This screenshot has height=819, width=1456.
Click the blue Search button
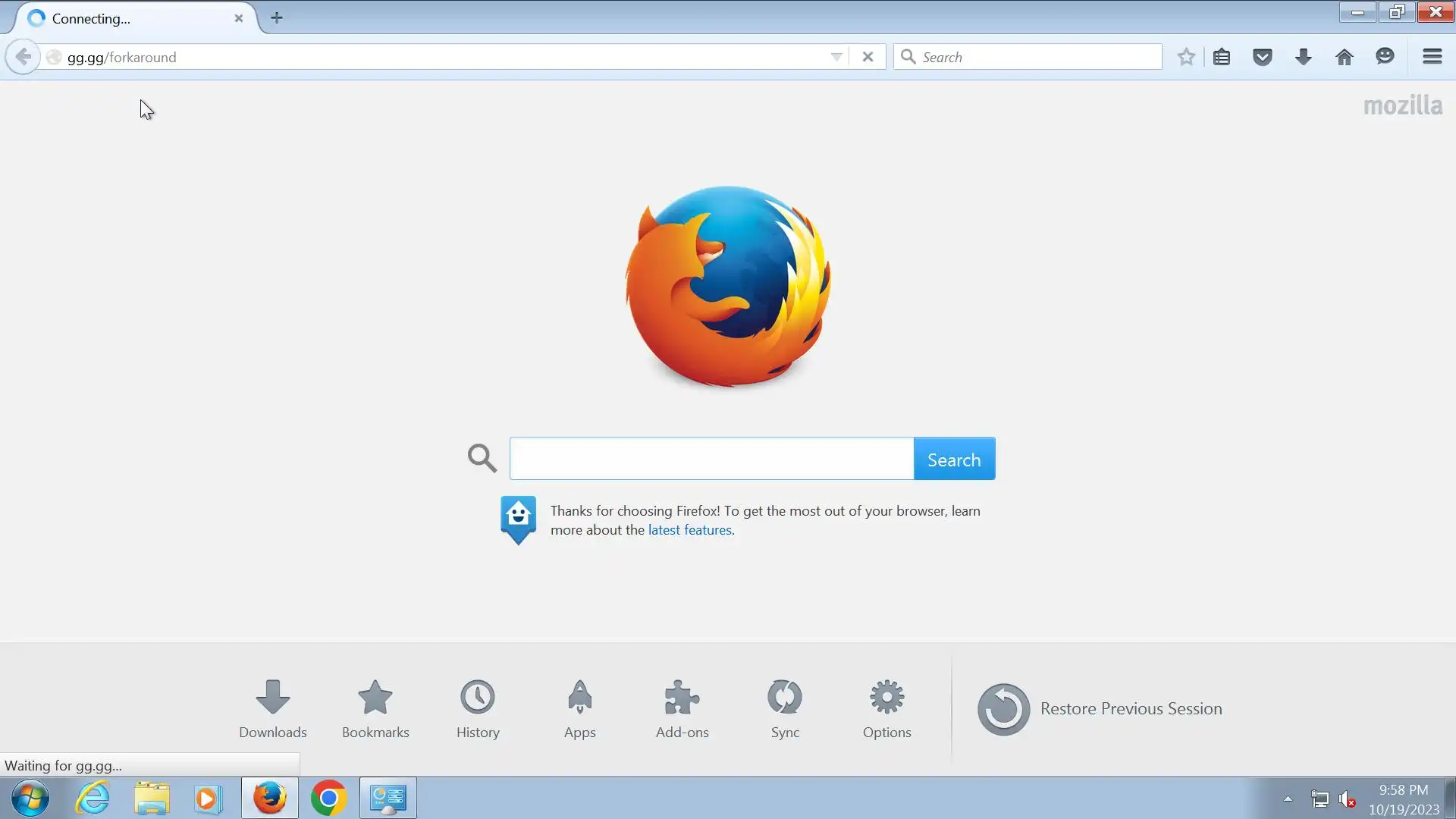click(x=954, y=459)
